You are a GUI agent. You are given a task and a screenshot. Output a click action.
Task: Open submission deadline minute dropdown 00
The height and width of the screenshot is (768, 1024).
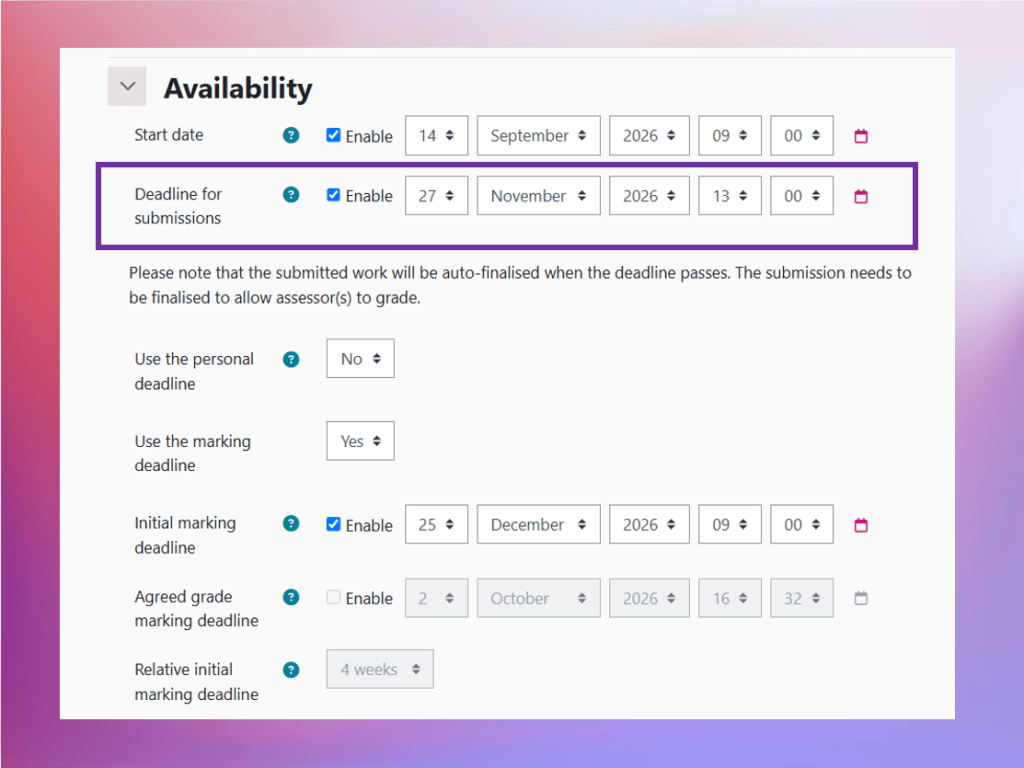[801, 195]
